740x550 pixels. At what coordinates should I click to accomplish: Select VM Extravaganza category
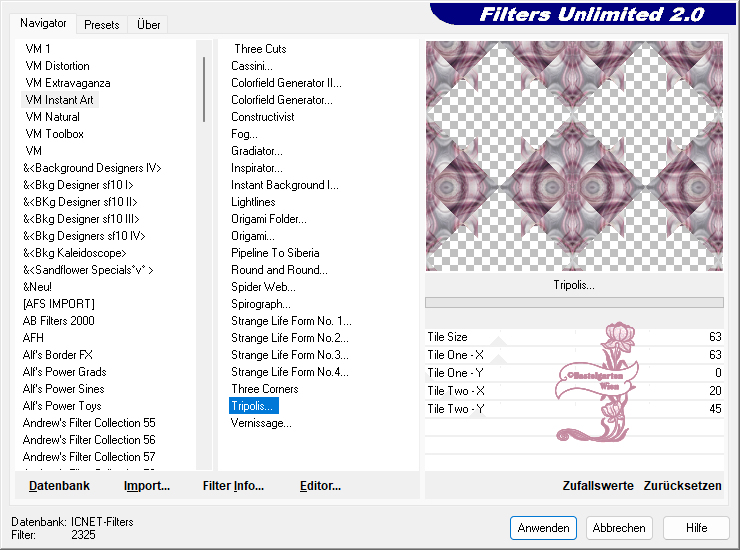[67, 83]
